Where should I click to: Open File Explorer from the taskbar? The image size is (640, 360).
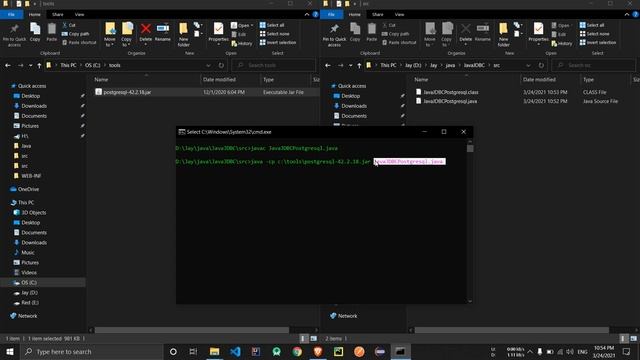pyautogui.click(x=214, y=351)
